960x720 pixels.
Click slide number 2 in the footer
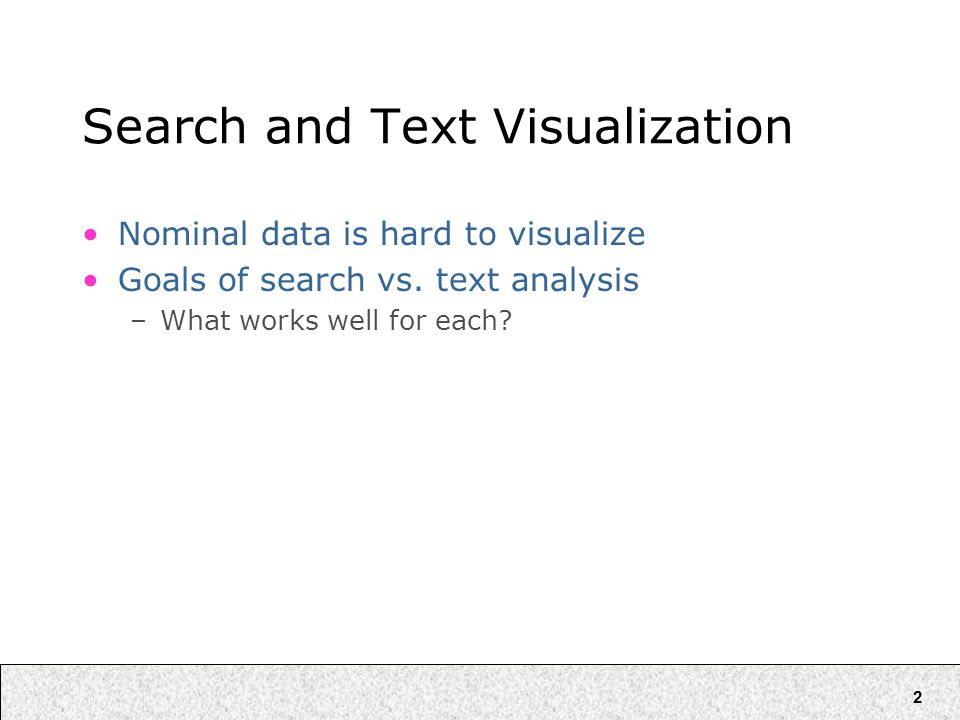[x=917, y=697]
